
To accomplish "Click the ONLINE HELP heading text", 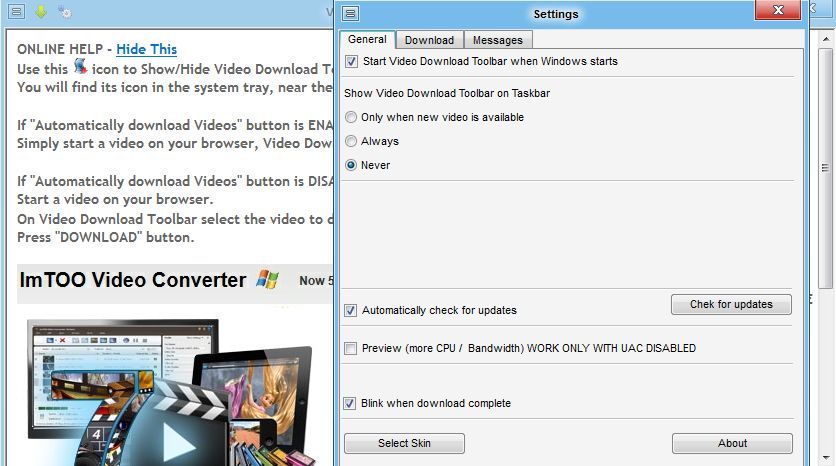I will coord(60,49).
